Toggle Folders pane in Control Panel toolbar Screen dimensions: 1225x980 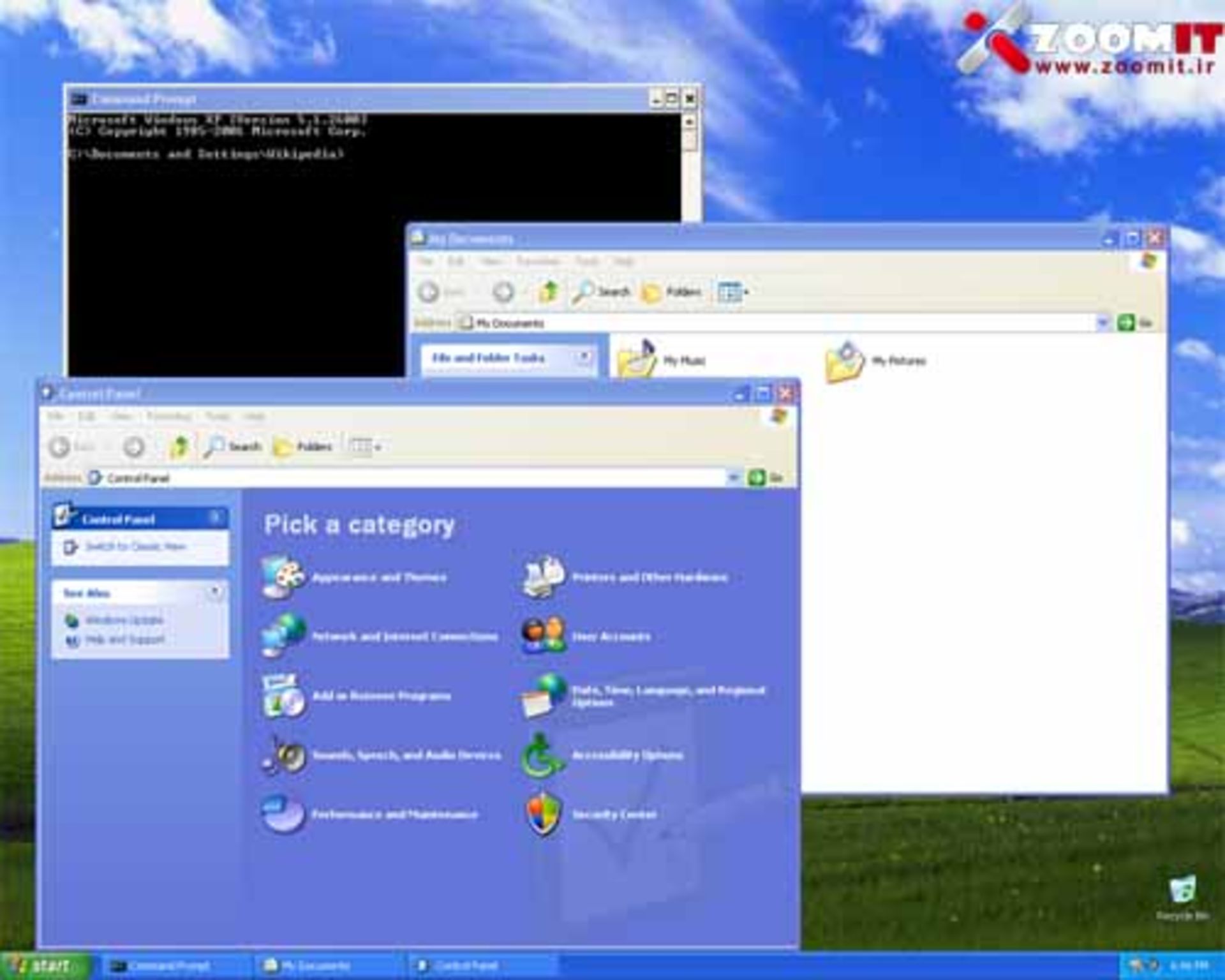pyautogui.click(x=303, y=447)
